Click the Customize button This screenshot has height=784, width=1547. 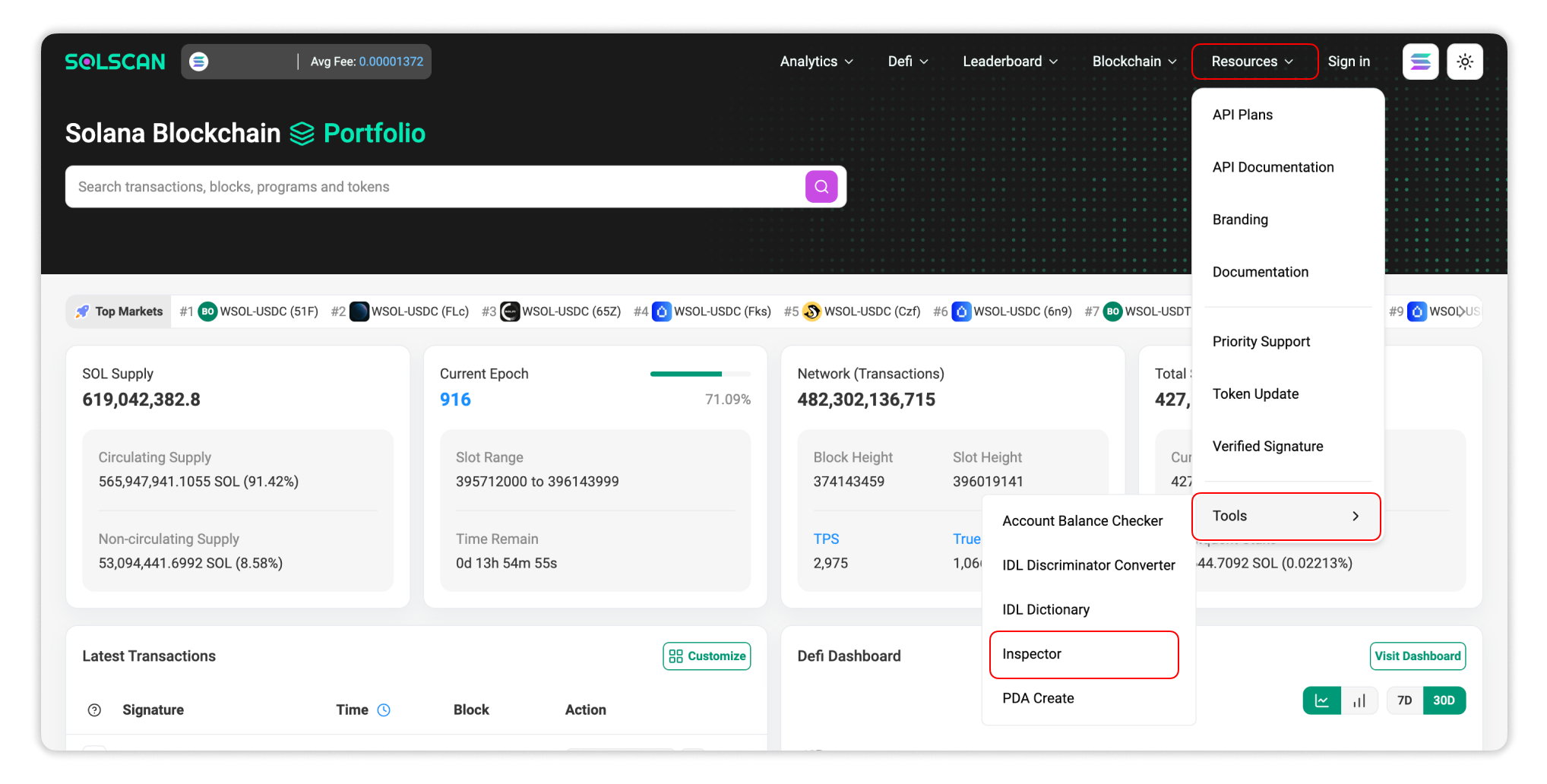coord(707,656)
